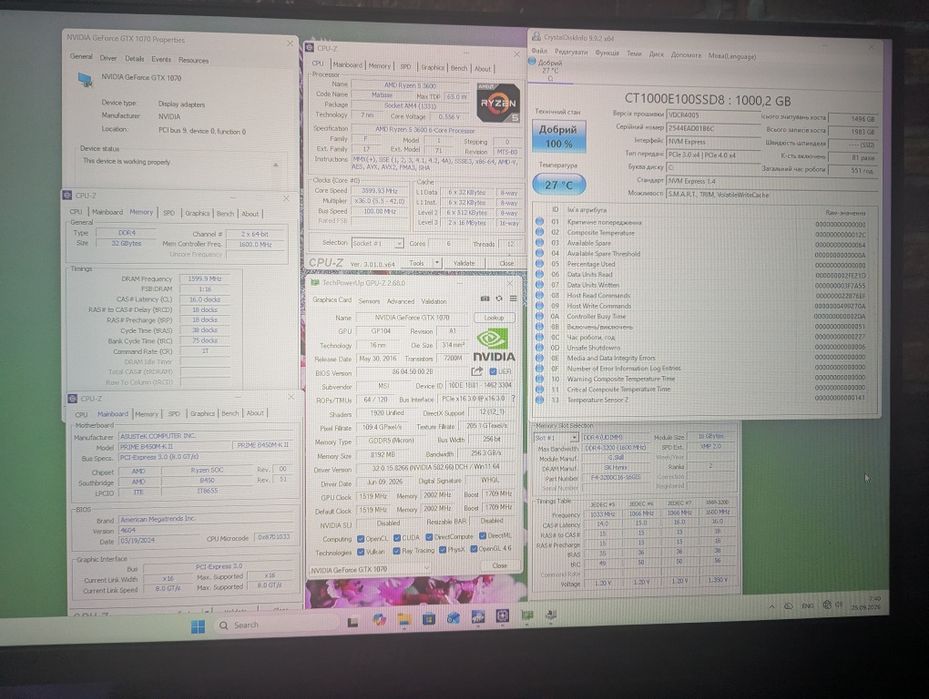This screenshot has height=699, width=929.
Task: Click the bus interface question mark in GPU-Z
Action: click(x=513, y=399)
